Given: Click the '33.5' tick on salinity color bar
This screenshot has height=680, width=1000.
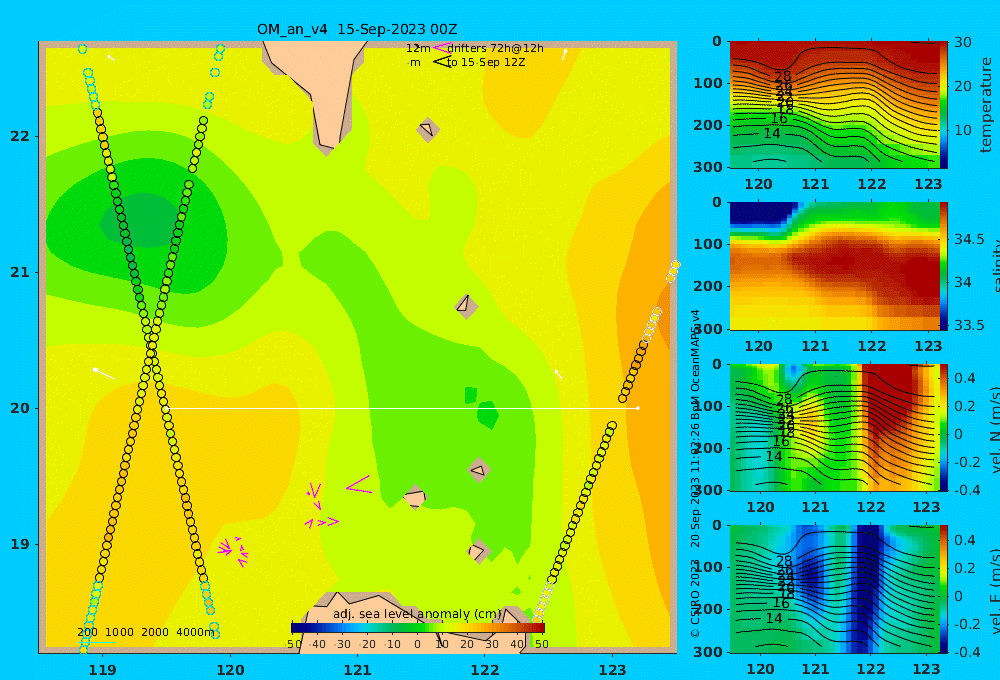Looking at the screenshot, I should (969, 325).
